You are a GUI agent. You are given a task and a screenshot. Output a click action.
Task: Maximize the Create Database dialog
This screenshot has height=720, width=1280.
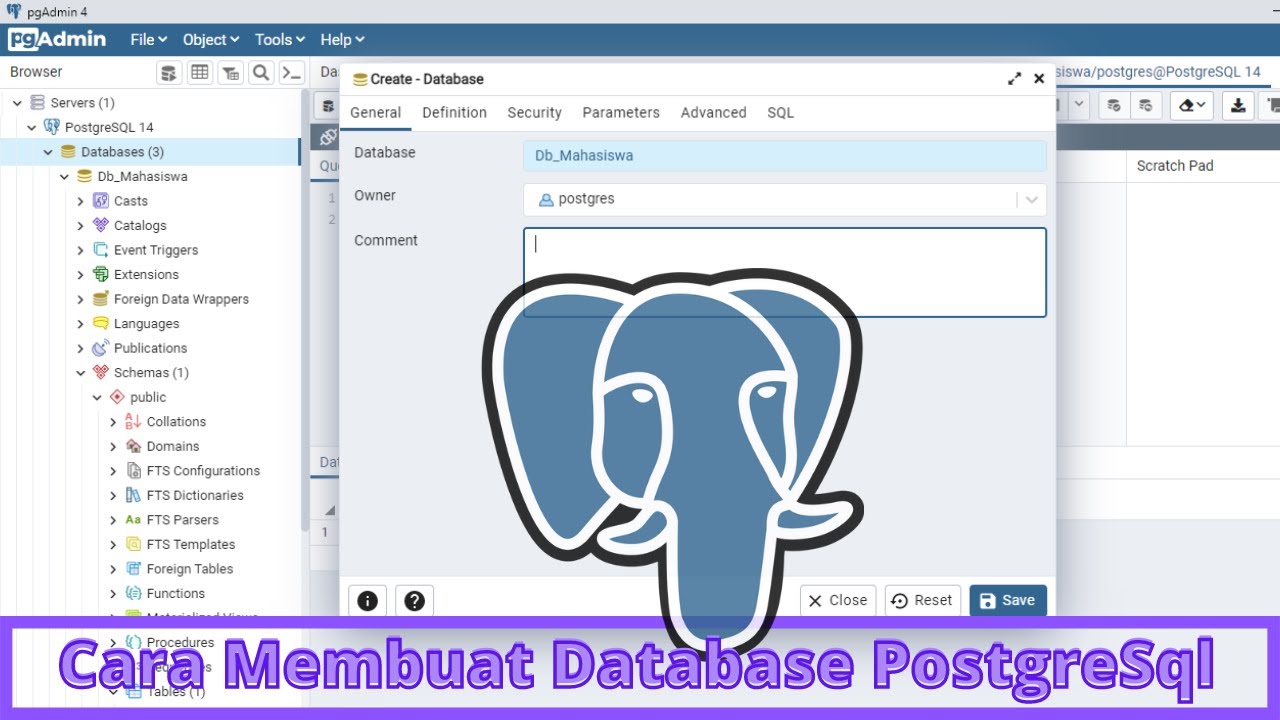click(x=1014, y=79)
